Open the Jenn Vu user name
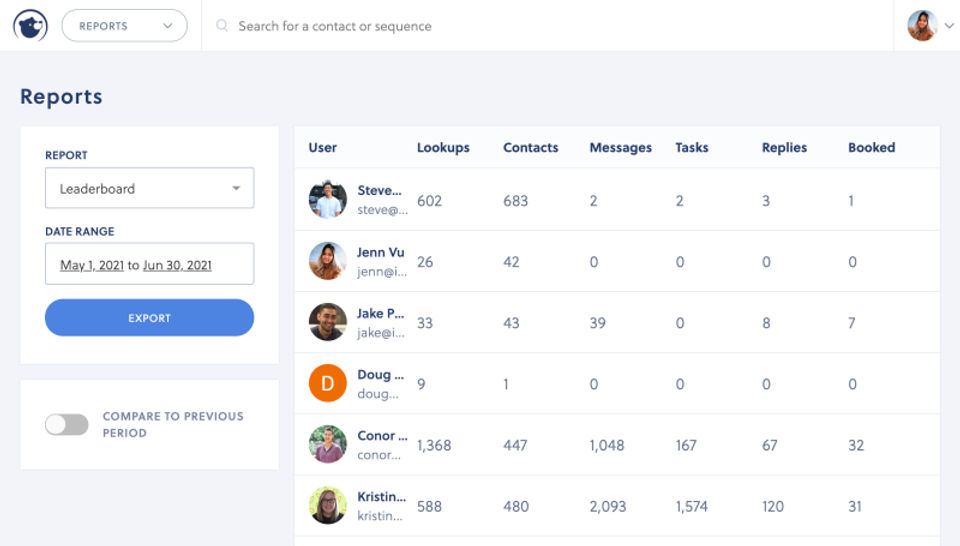The height and width of the screenshot is (546, 960). pyautogui.click(x=381, y=252)
